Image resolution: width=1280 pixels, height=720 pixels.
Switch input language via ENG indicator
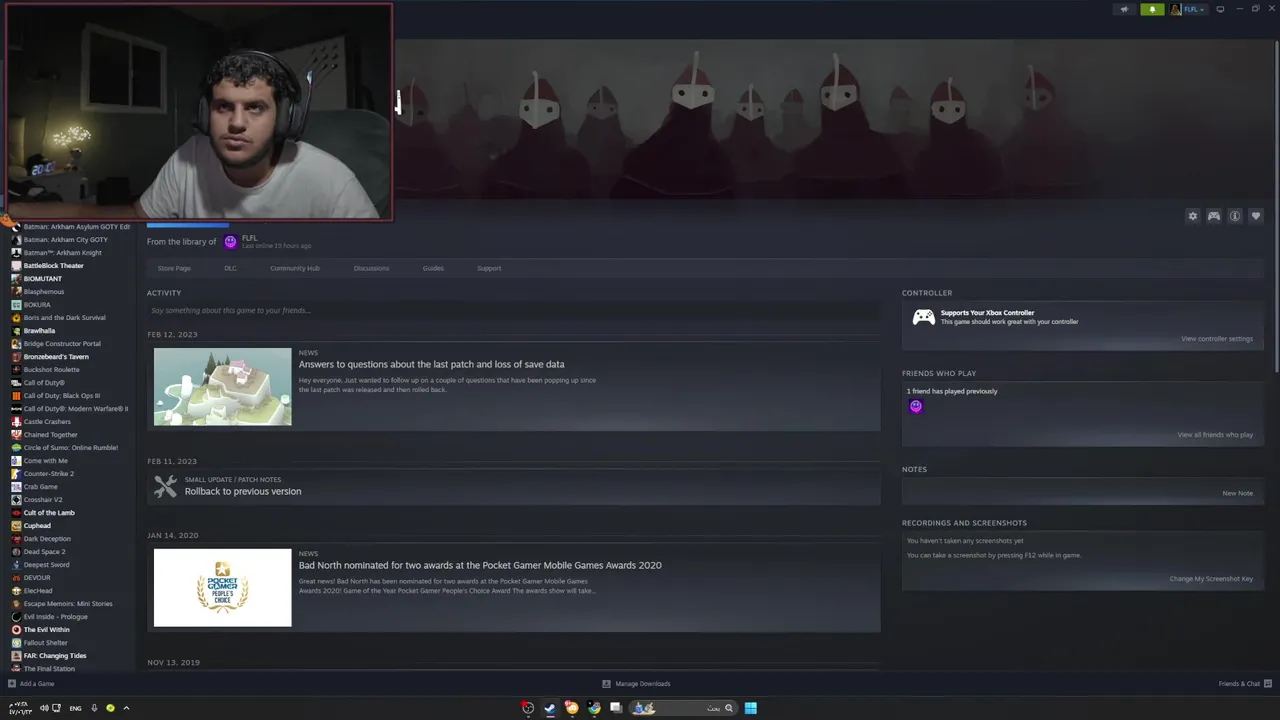click(x=75, y=708)
